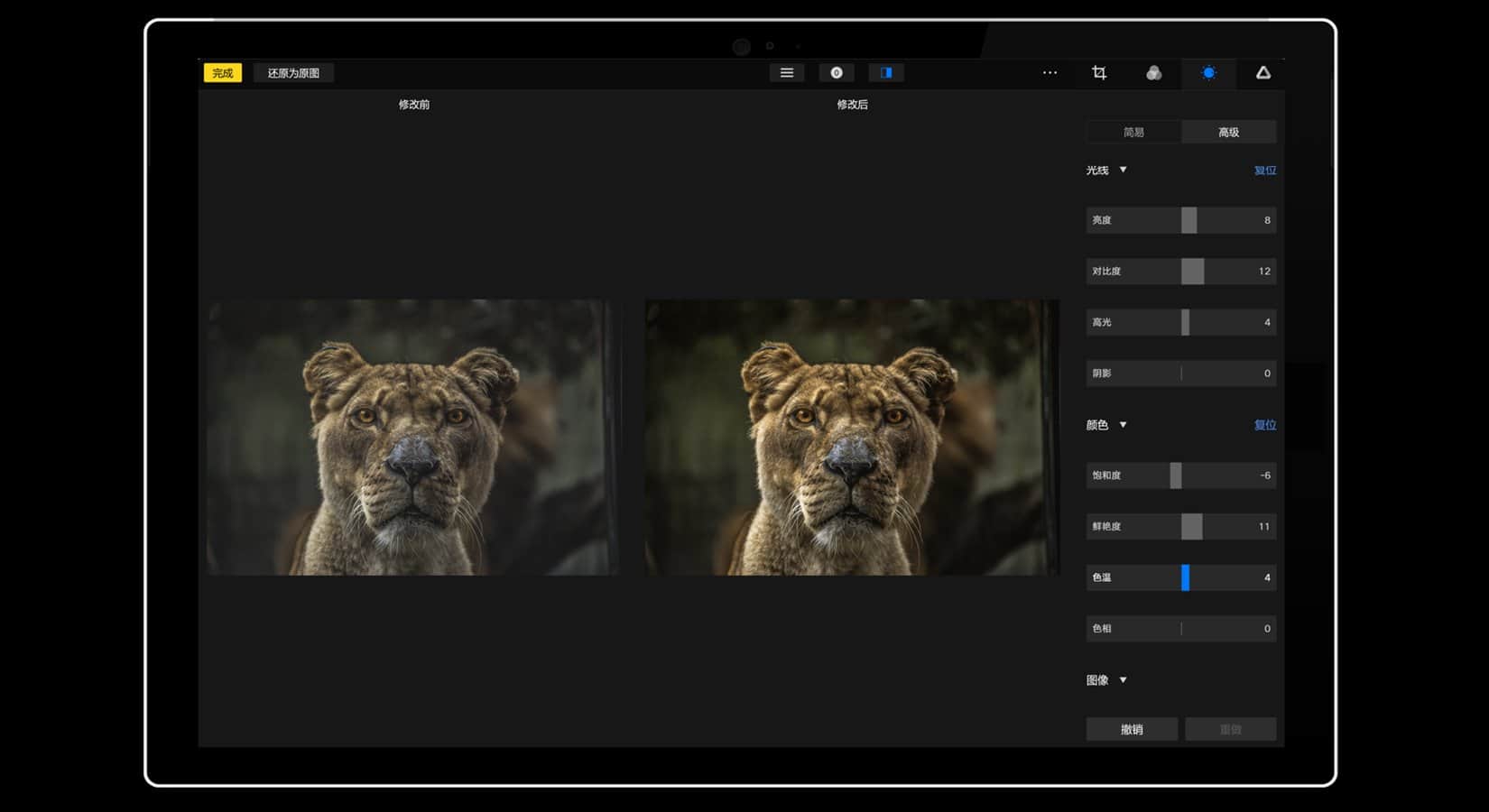1489x812 pixels.
Task: Switch to the 高级 tab
Action: pos(1228,133)
